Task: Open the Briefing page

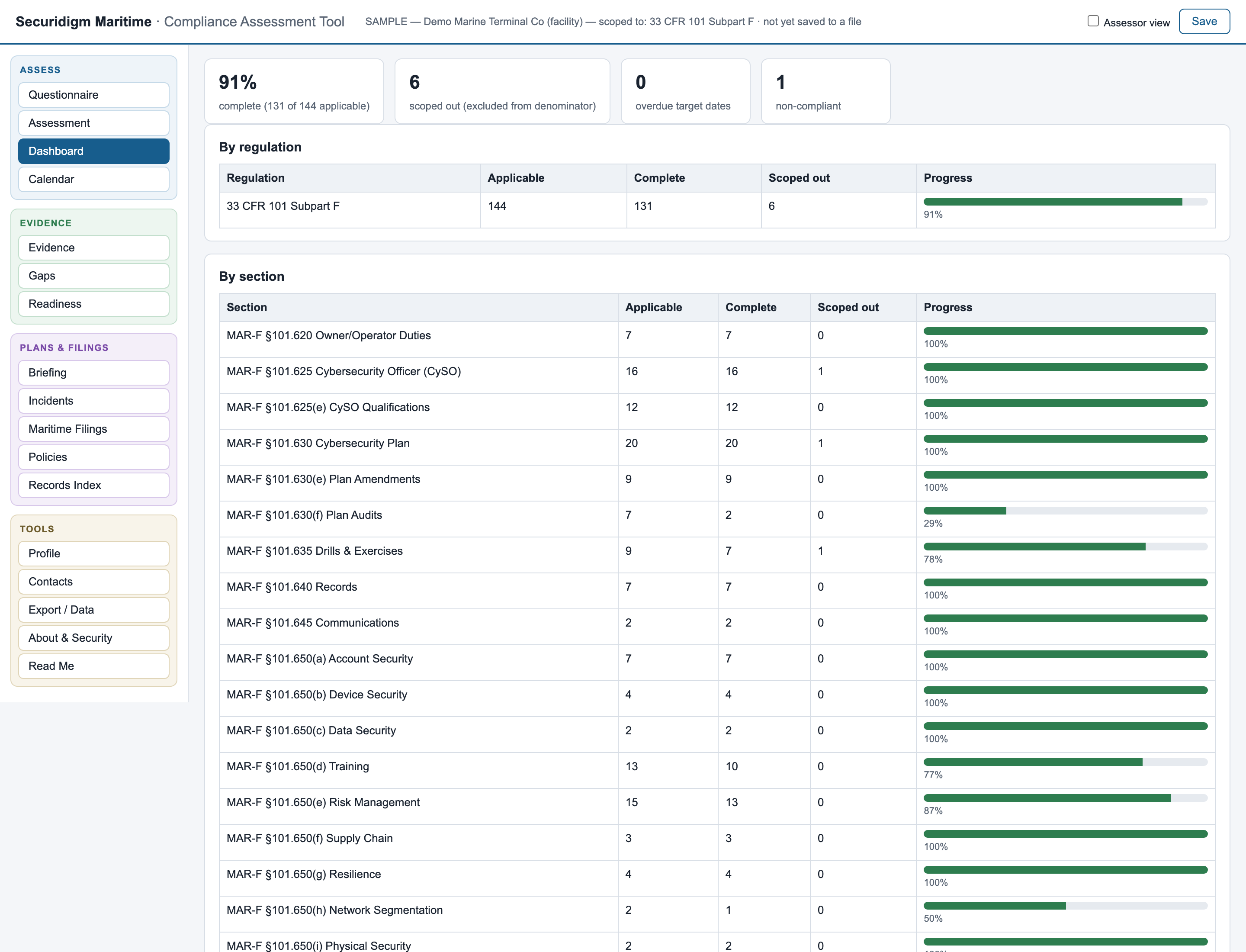Action: pyautogui.click(x=93, y=373)
